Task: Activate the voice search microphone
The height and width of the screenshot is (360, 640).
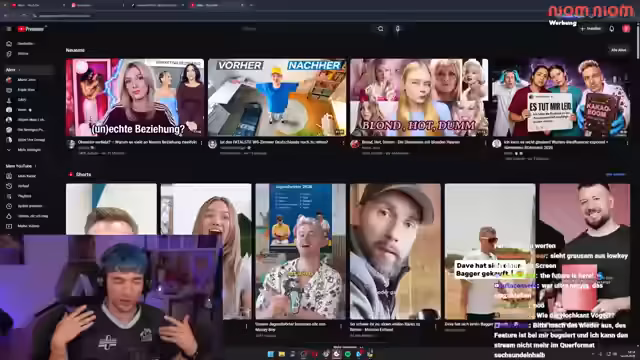Action: click(398, 29)
